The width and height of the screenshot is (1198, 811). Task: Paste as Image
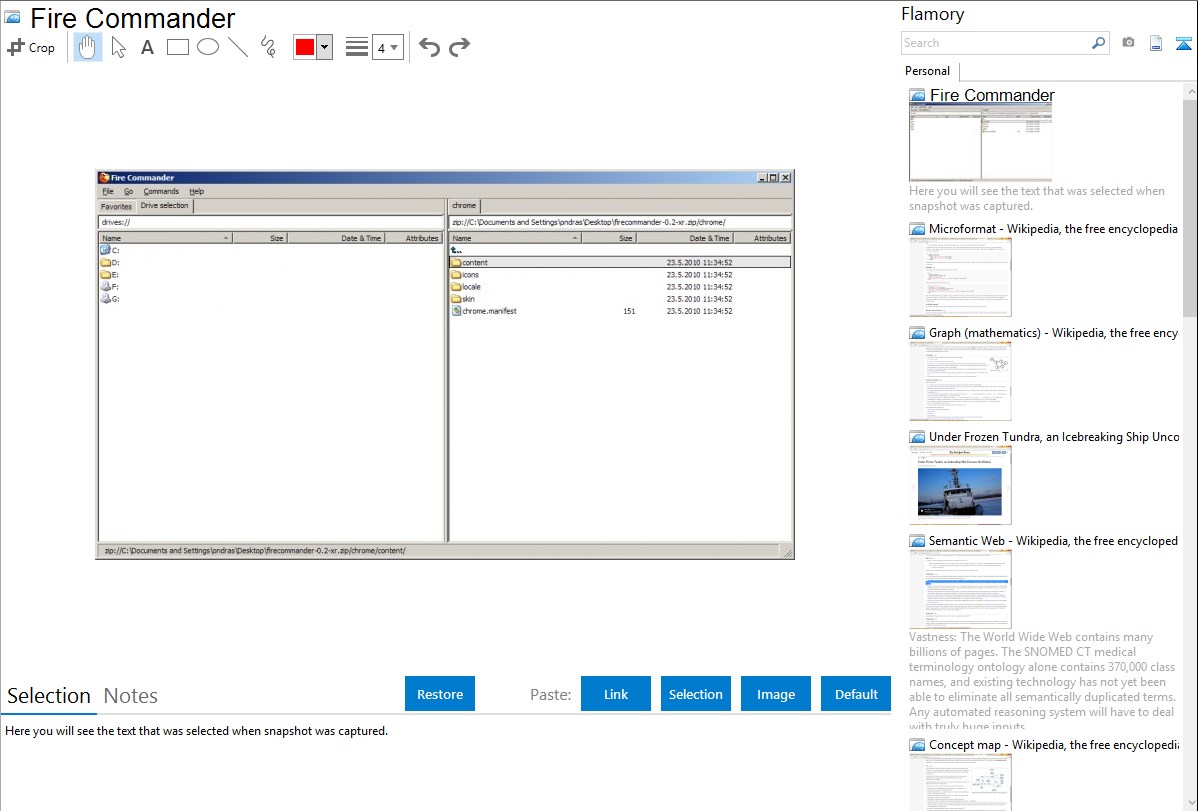[776, 694]
